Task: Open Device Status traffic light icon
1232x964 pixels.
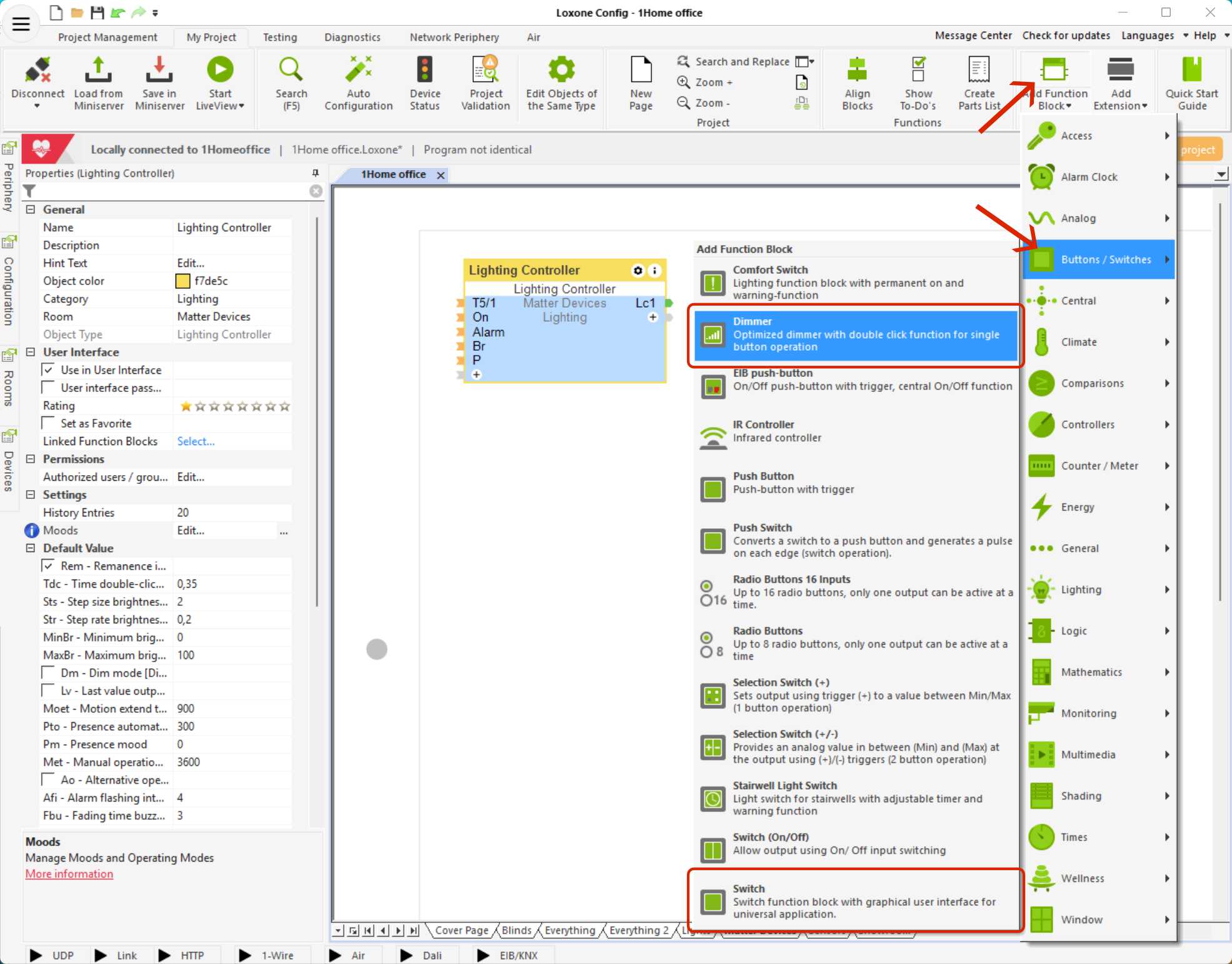Action: (424, 70)
